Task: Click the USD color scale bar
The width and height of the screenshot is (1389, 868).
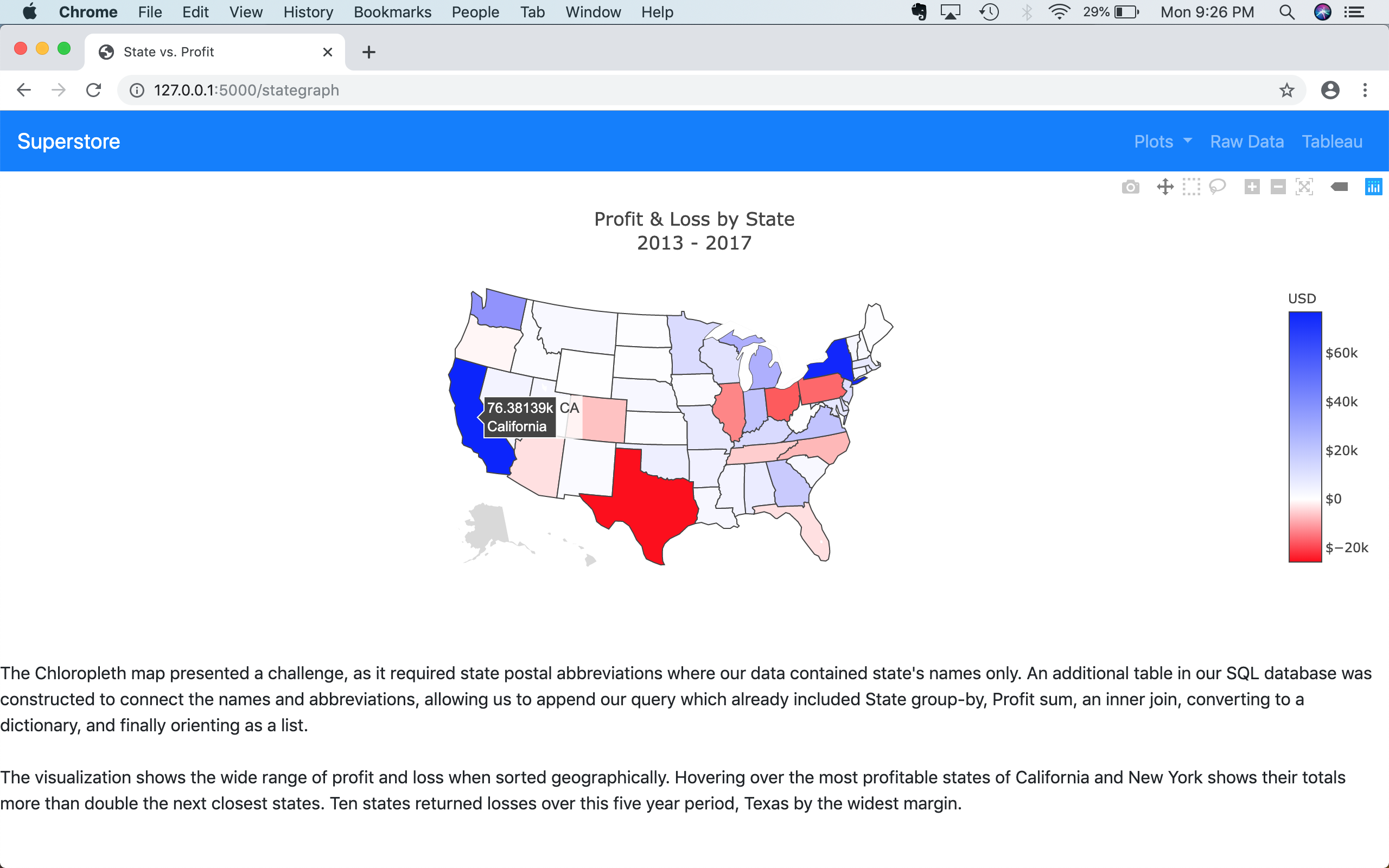Action: point(1304,436)
